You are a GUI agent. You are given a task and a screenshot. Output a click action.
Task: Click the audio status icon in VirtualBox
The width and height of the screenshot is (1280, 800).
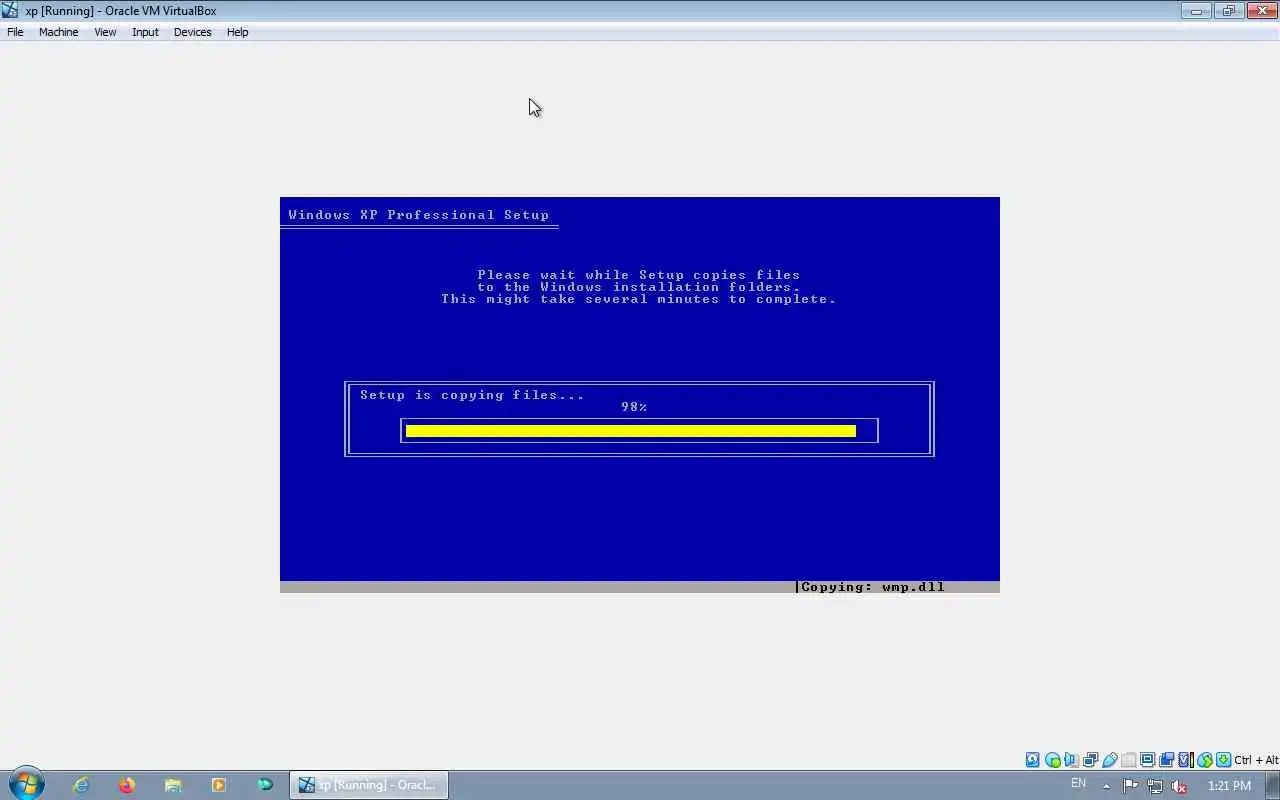(x=1071, y=760)
